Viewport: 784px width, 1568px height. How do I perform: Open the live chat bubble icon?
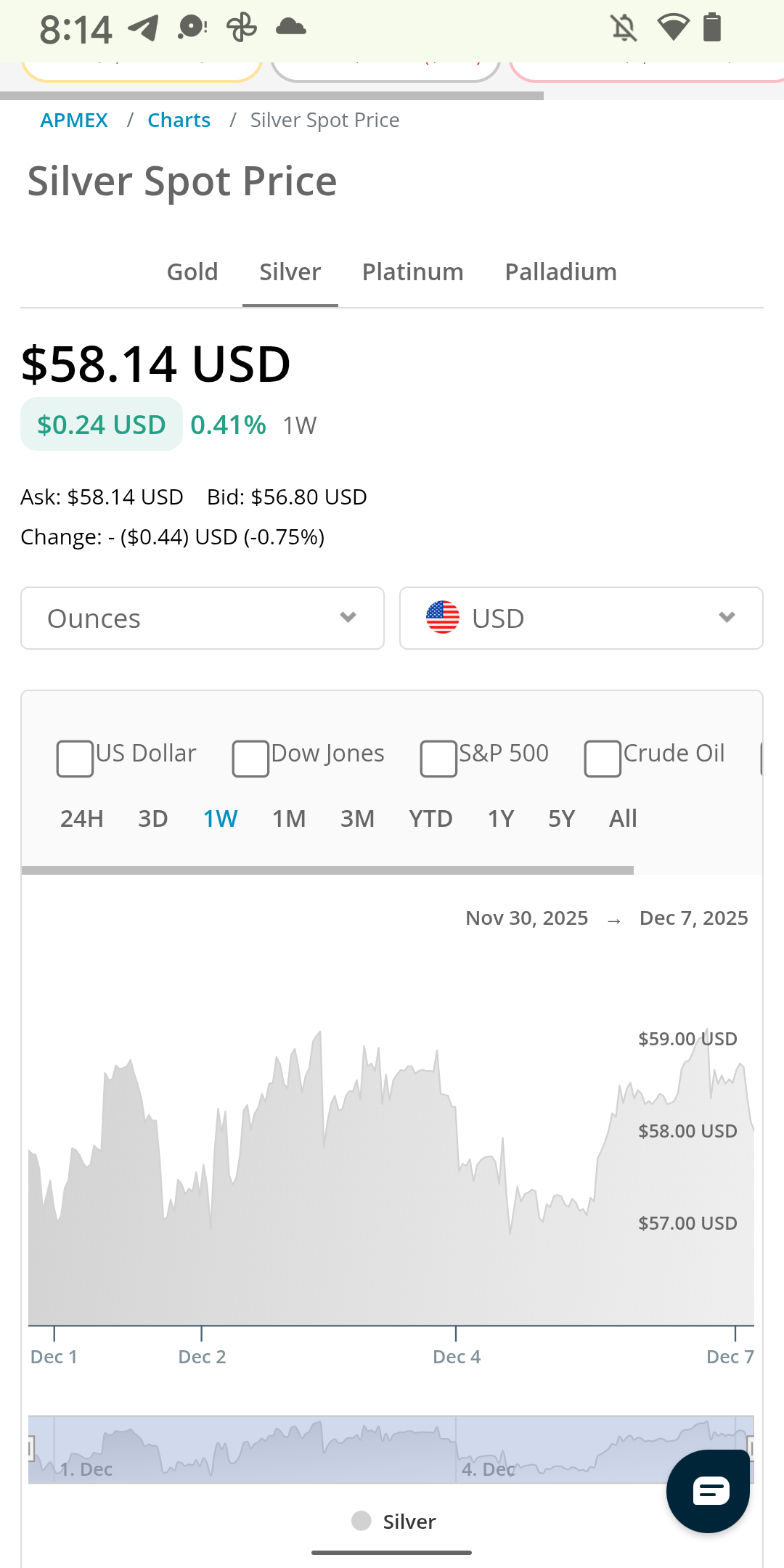tap(709, 1491)
